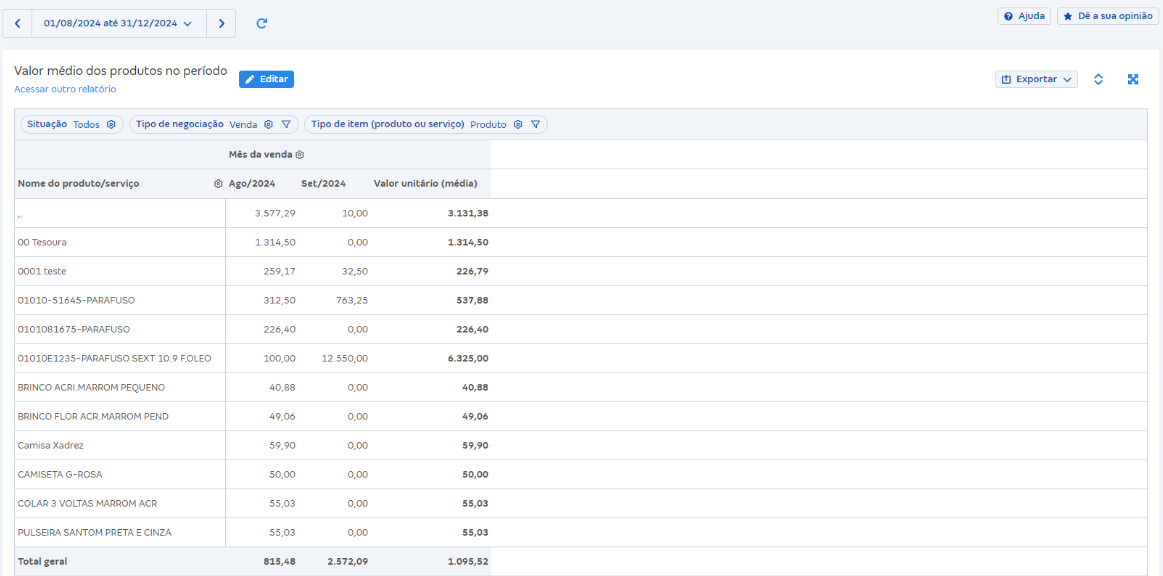The width and height of the screenshot is (1163, 576).
Task: Click funnel icon on Tipo de item filter
Action: point(536,125)
